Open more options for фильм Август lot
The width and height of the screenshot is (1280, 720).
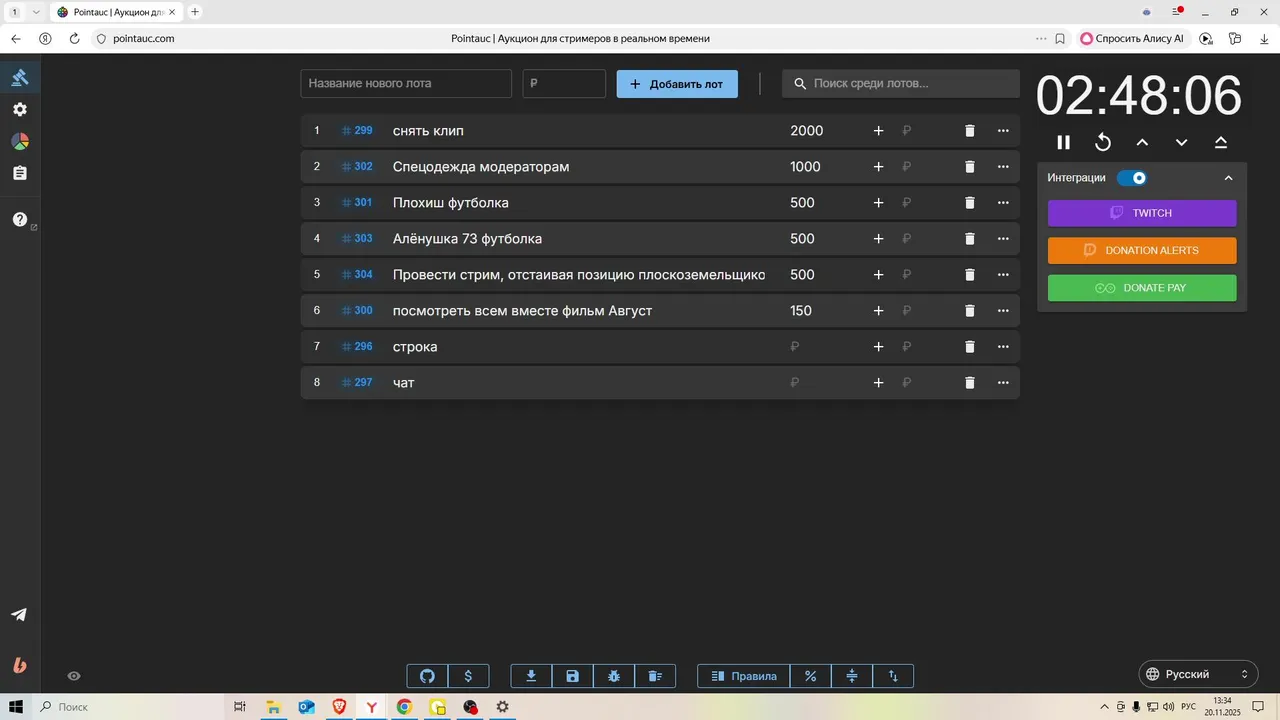(1003, 311)
